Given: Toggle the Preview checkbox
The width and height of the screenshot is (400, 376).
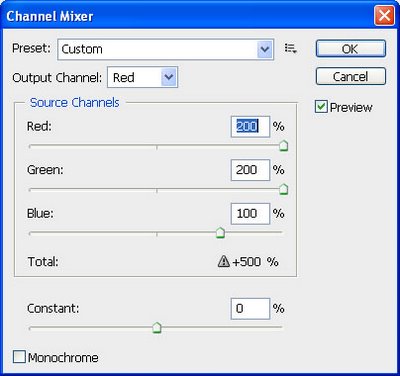Looking at the screenshot, I should [321, 107].
